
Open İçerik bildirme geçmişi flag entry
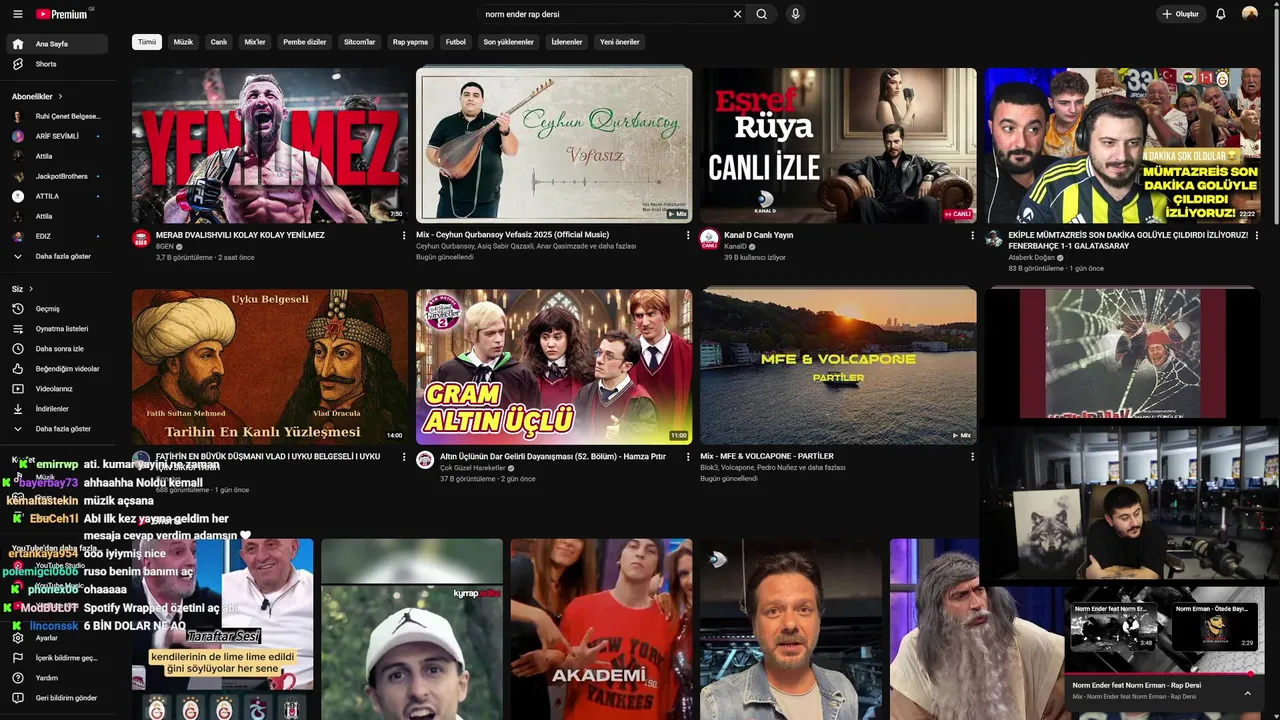[x=56, y=658]
